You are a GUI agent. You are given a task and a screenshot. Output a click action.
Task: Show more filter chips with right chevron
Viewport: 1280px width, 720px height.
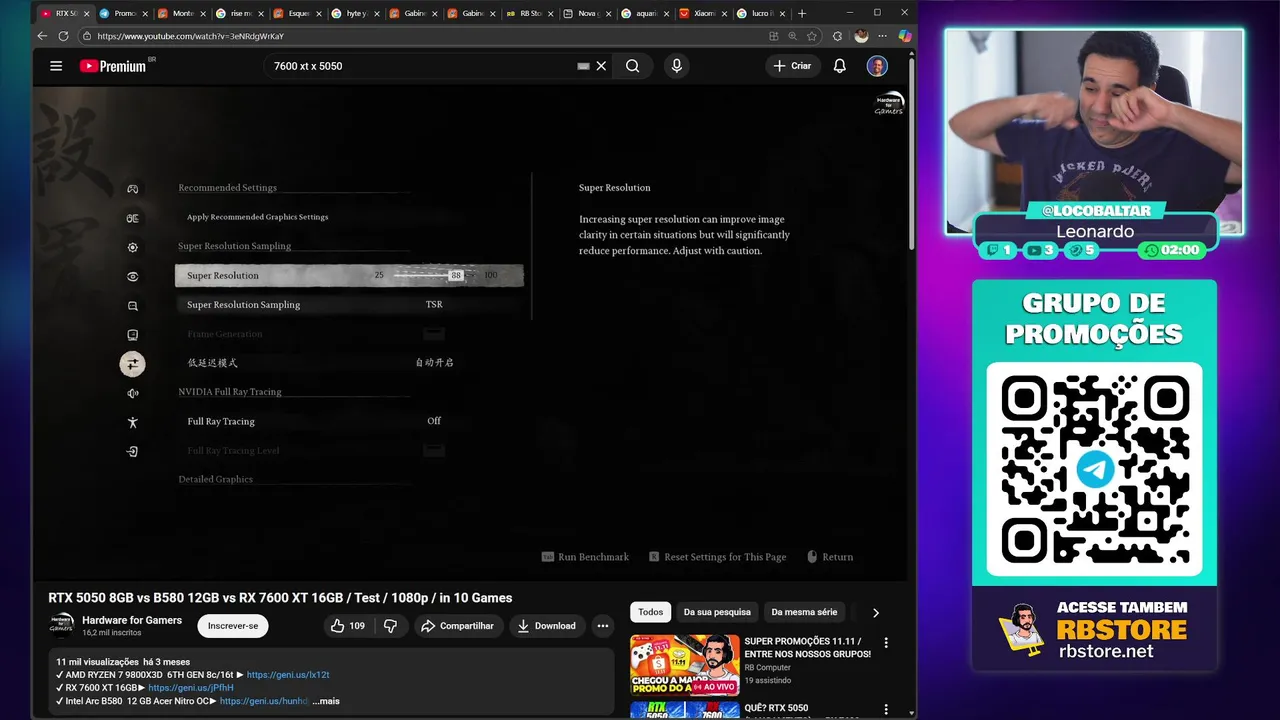[876, 612]
